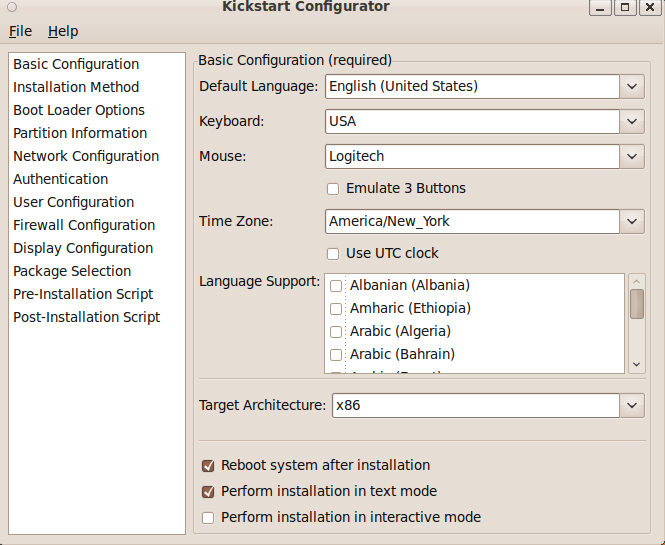
Task: Open the Help menu
Action: [x=63, y=31]
